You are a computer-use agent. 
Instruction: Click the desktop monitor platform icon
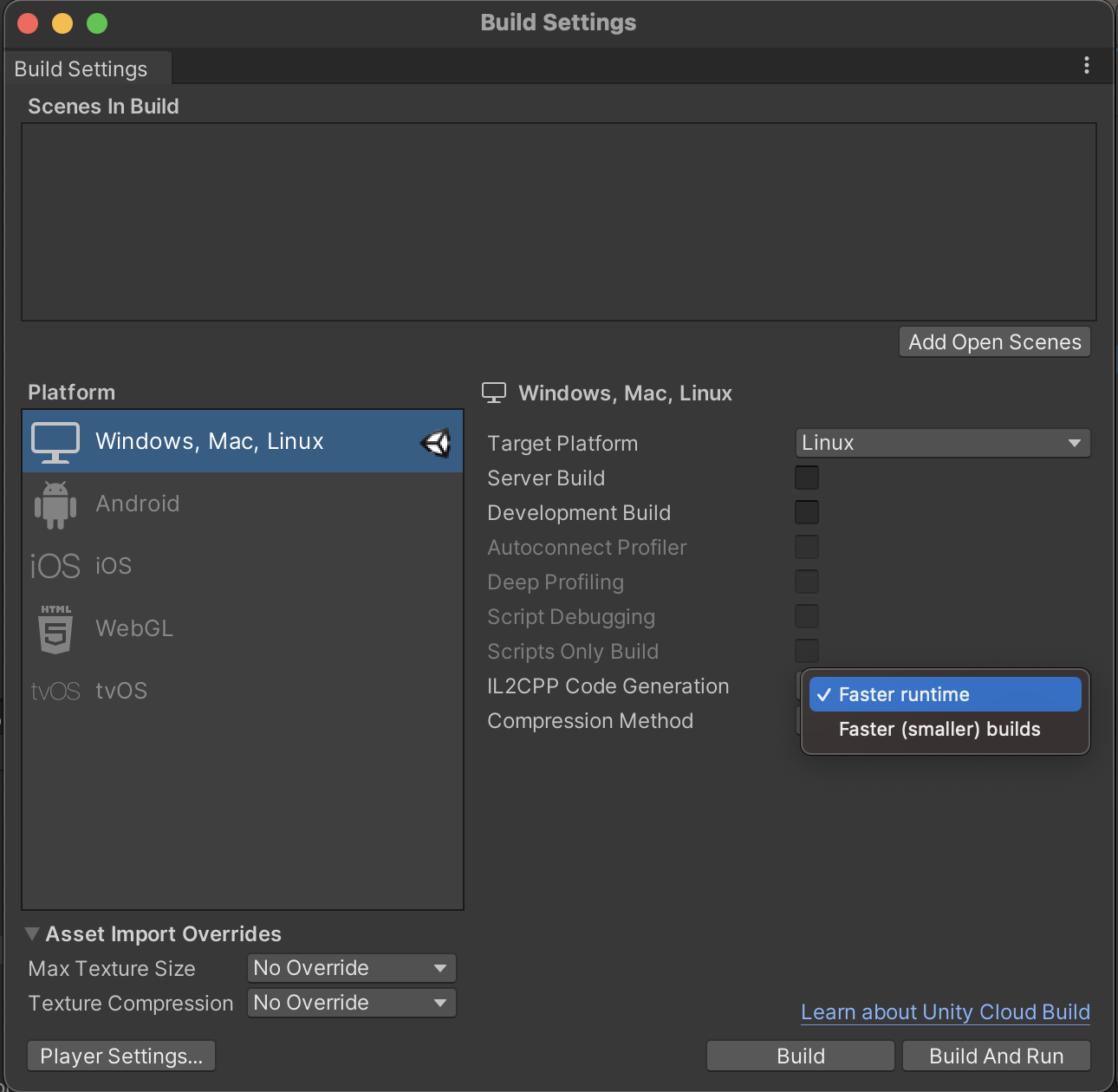(55, 442)
